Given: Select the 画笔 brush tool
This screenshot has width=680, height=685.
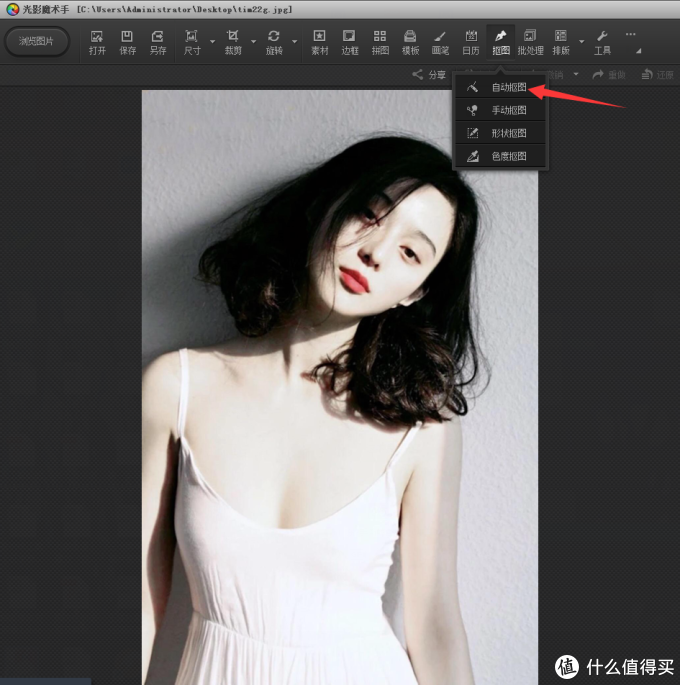Looking at the screenshot, I should (x=440, y=43).
